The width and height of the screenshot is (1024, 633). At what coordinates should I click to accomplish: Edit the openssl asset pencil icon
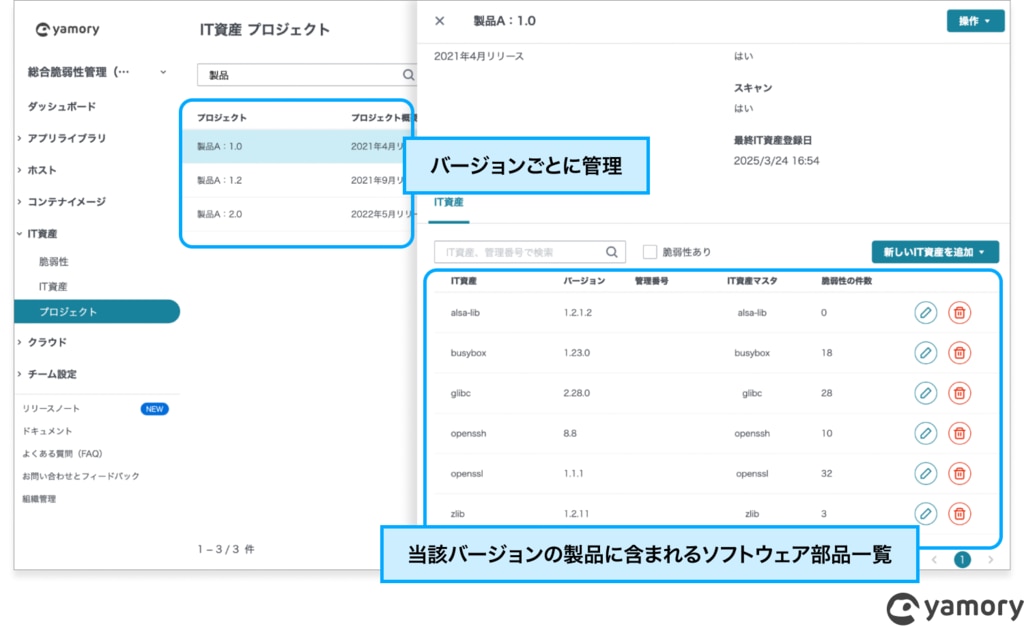925,474
